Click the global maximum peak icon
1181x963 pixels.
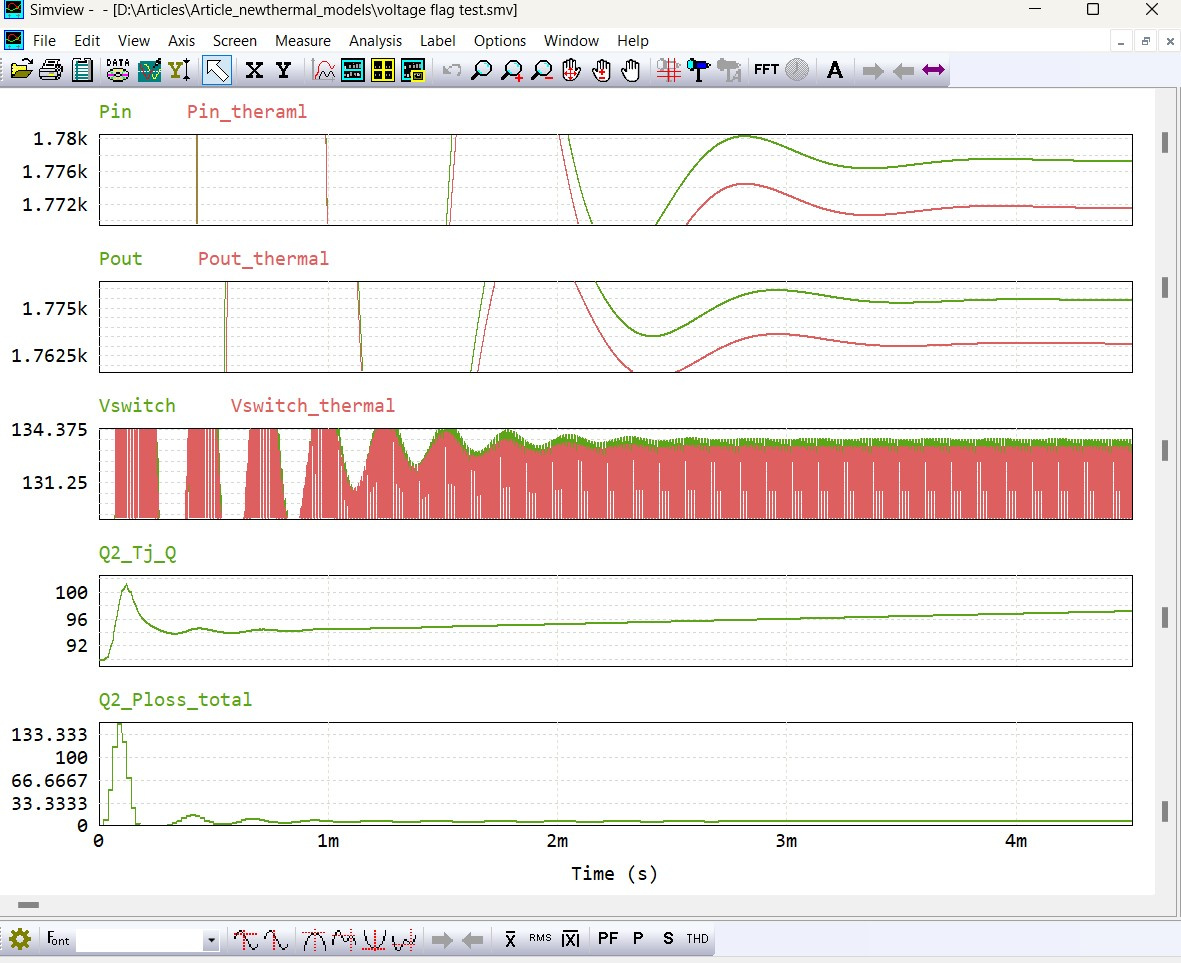[x=246, y=939]
